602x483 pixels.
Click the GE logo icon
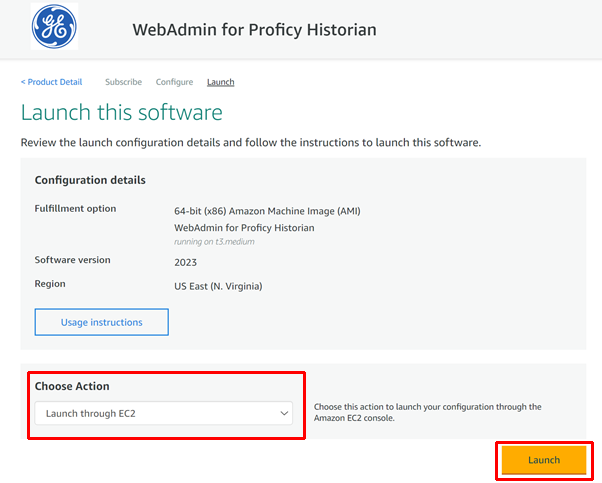(54, 26)
